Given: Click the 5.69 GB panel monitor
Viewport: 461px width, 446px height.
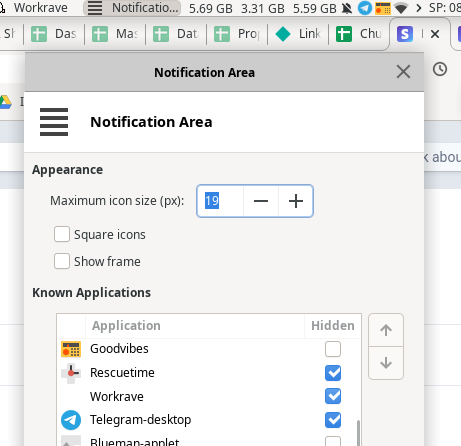Looking at the screenshot, I should [x=211, y=8].
